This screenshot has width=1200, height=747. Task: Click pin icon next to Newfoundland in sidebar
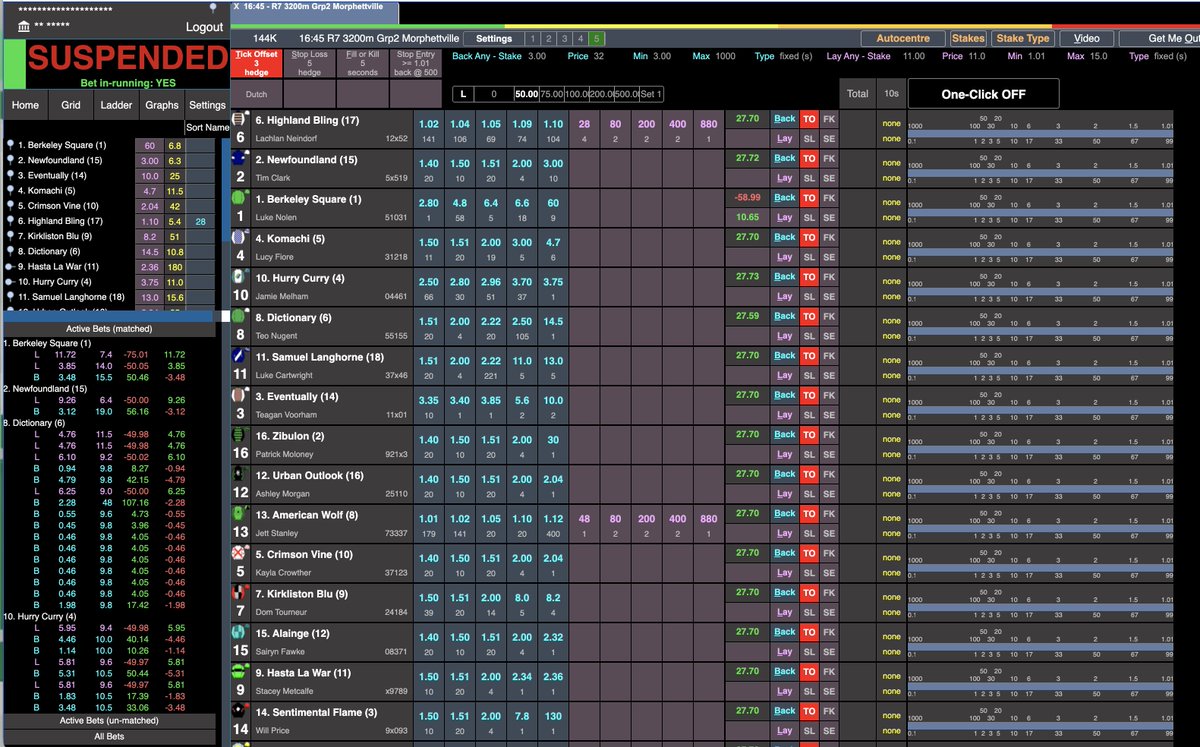(x=11, y=160)
